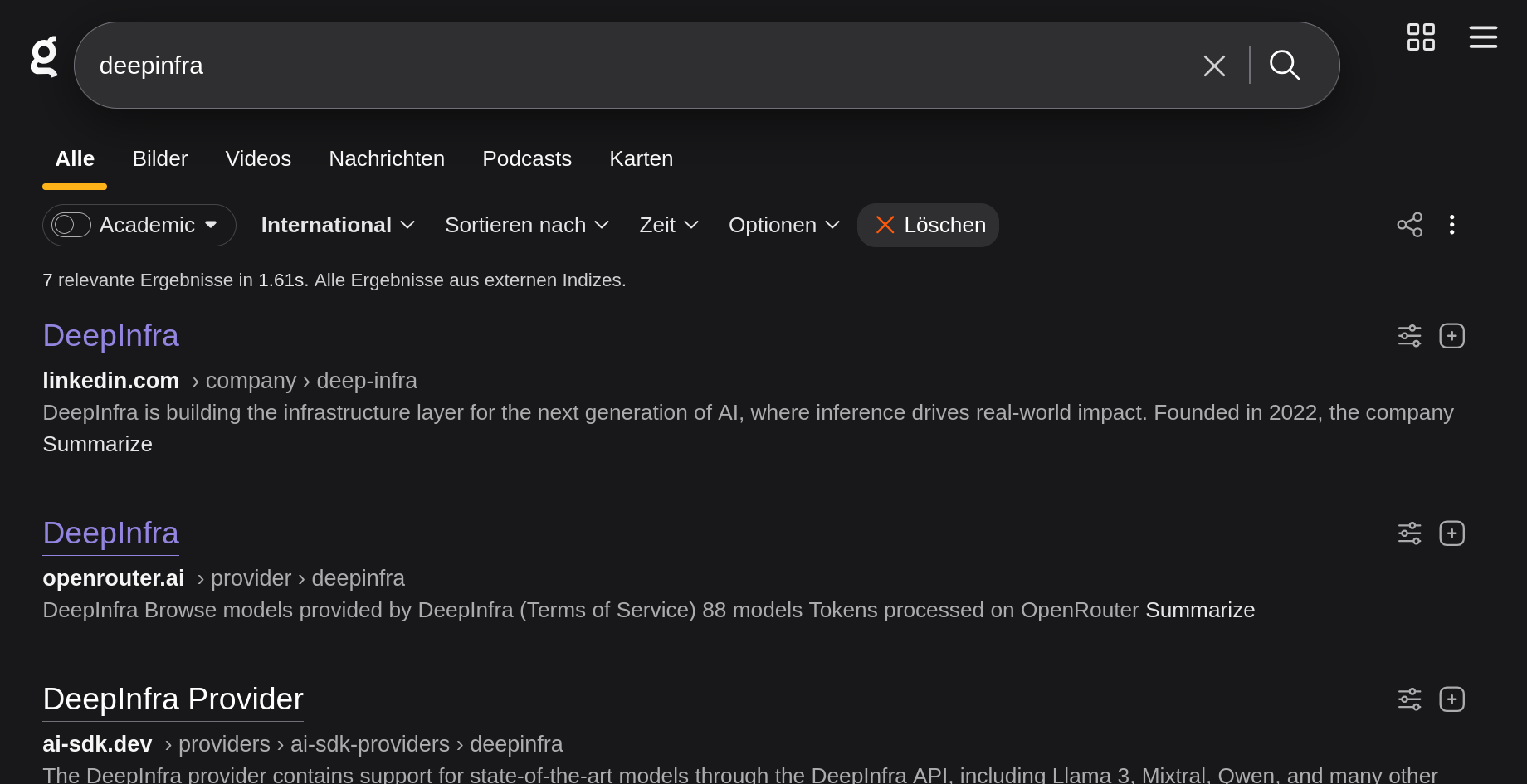The width and height of the screenshot is (1527, 784).
Task: Switch to the Podcasts tab
Action: [x=527, y=158]
